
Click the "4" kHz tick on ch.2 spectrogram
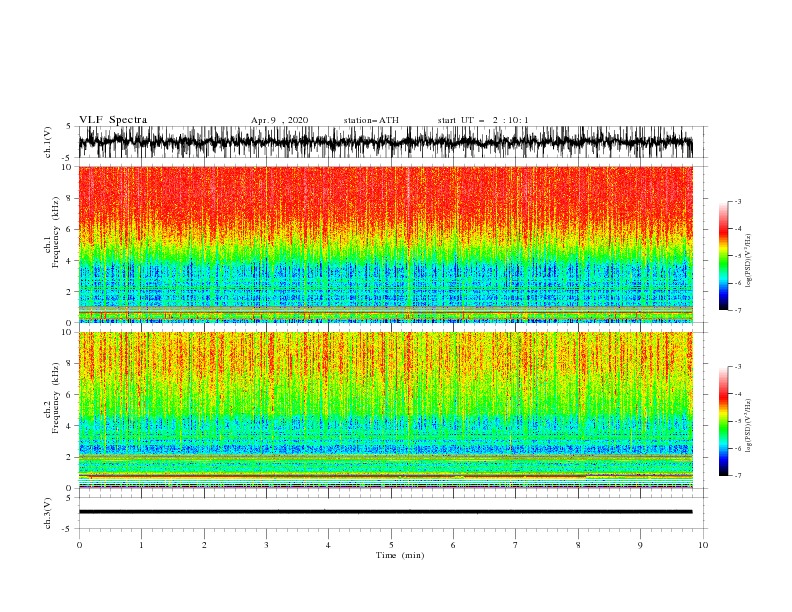tap(69, 426)
